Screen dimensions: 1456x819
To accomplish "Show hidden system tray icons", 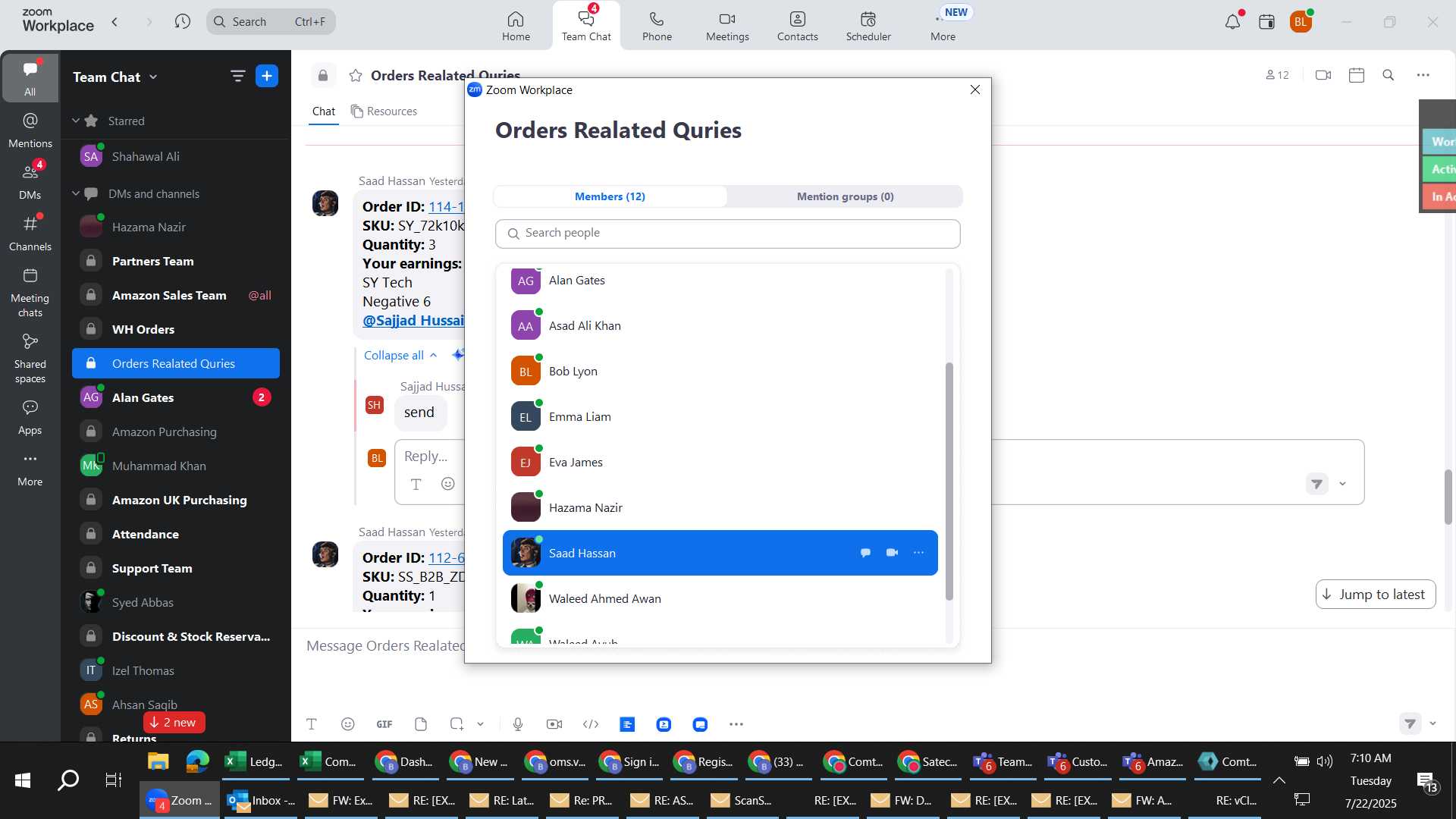I will tap(1279, 780).
